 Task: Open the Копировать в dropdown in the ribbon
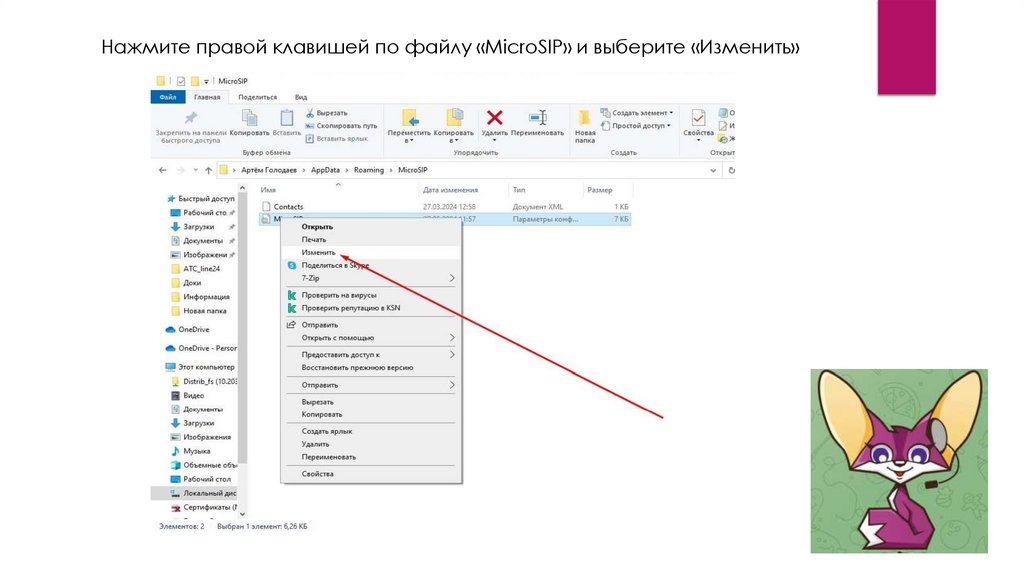(x=453, y=136)
